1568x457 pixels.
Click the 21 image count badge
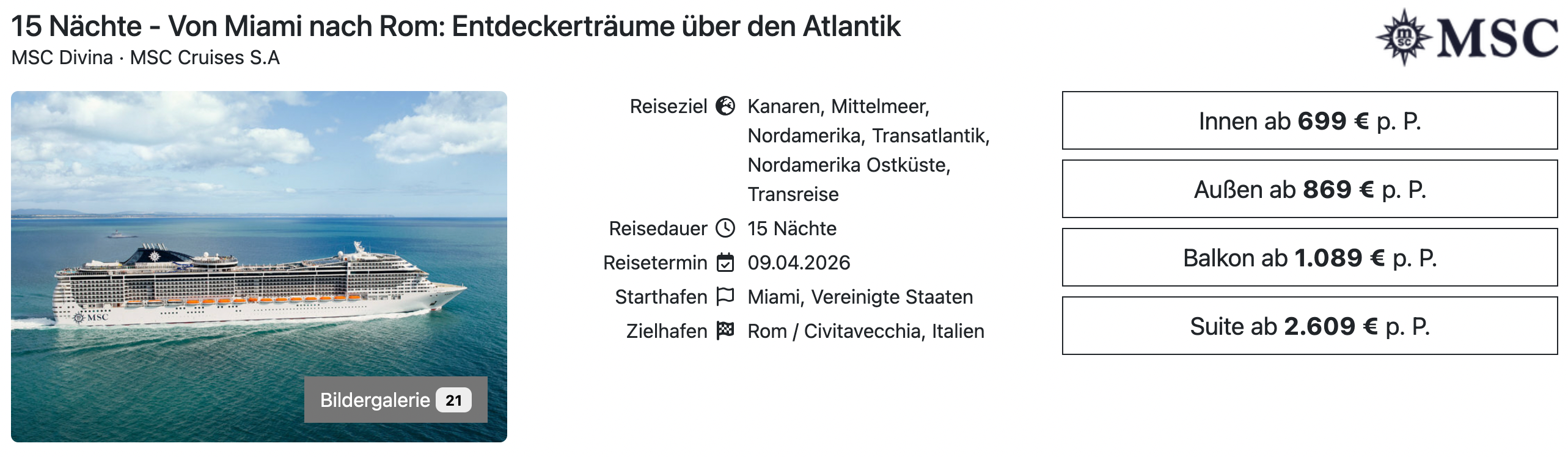pyautogui.click(x=453, y=400)
